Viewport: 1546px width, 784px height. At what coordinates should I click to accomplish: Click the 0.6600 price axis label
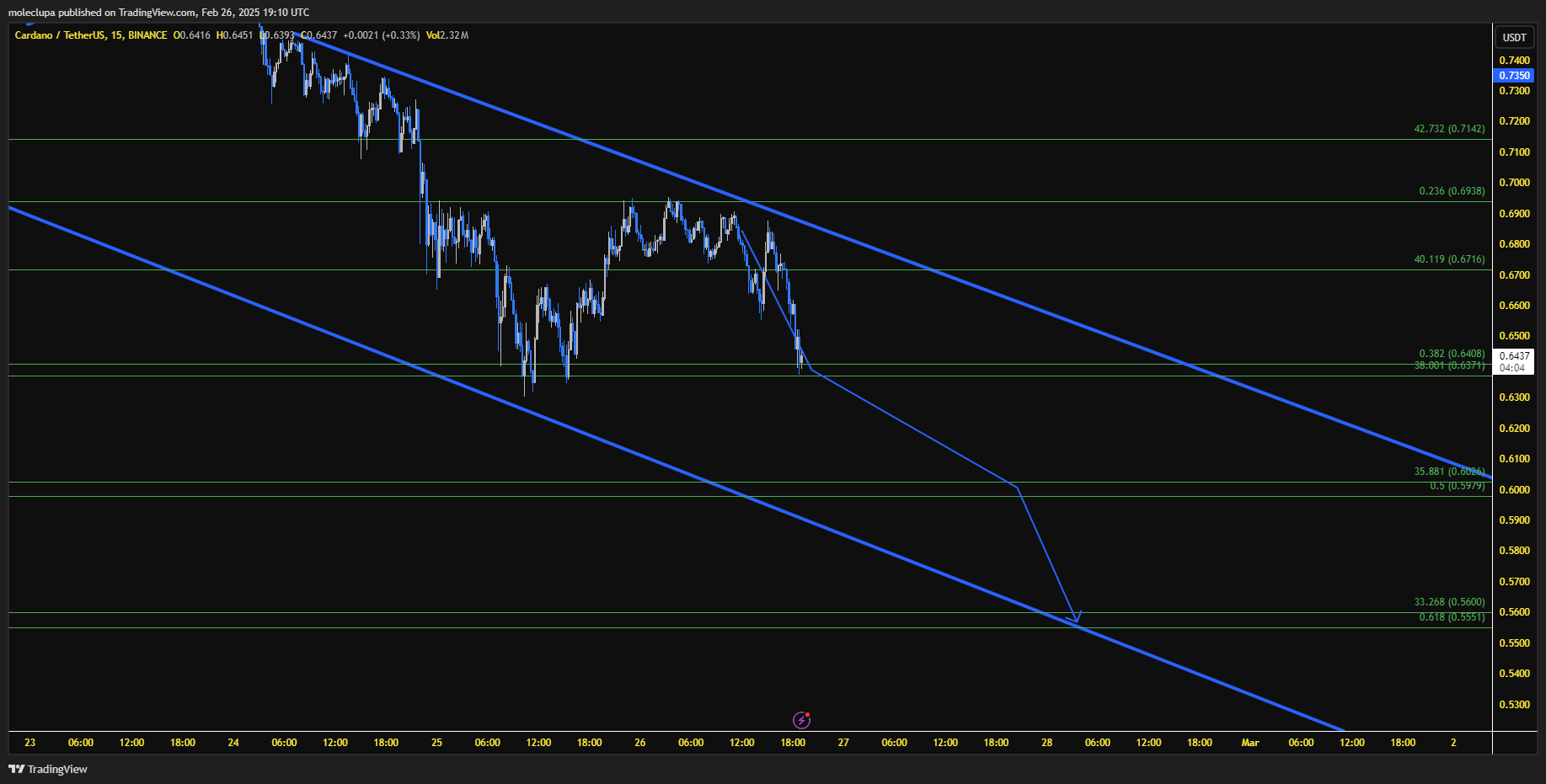[x=1514, y=306]
